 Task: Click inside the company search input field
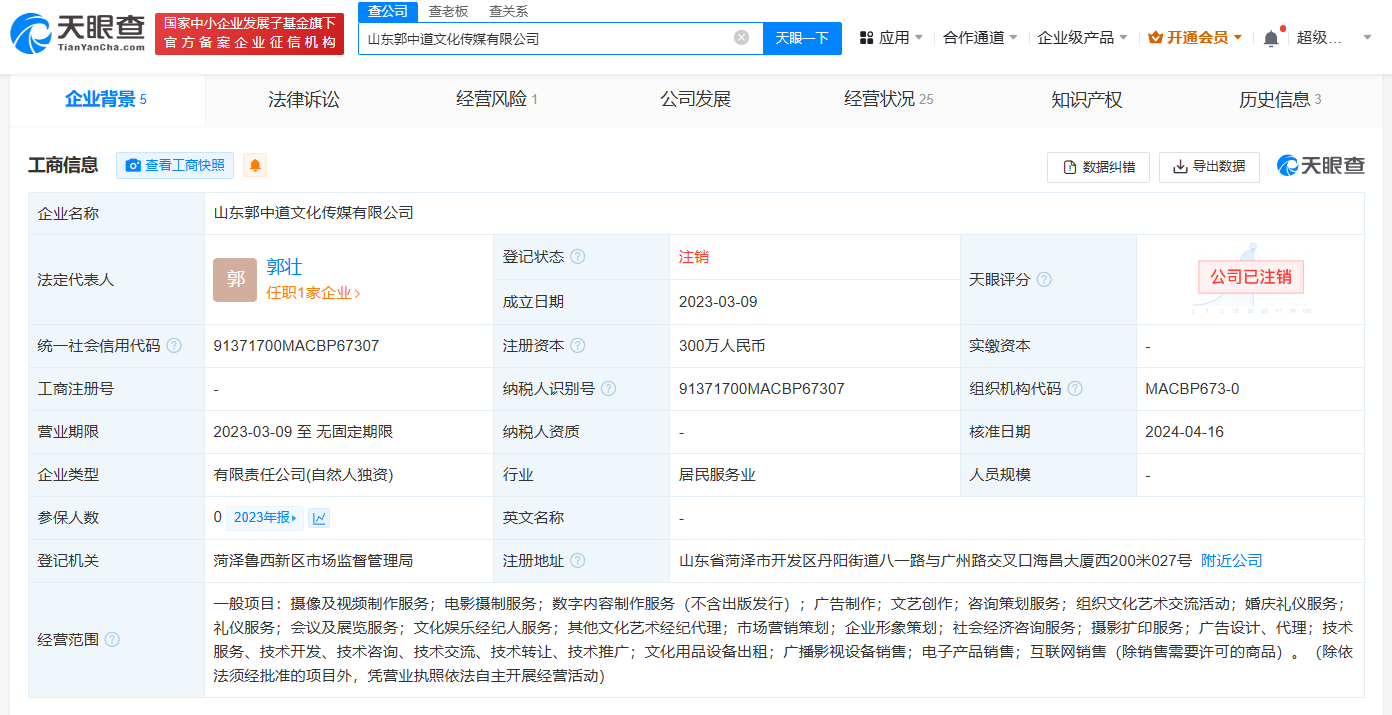click(x=550, y=37)
